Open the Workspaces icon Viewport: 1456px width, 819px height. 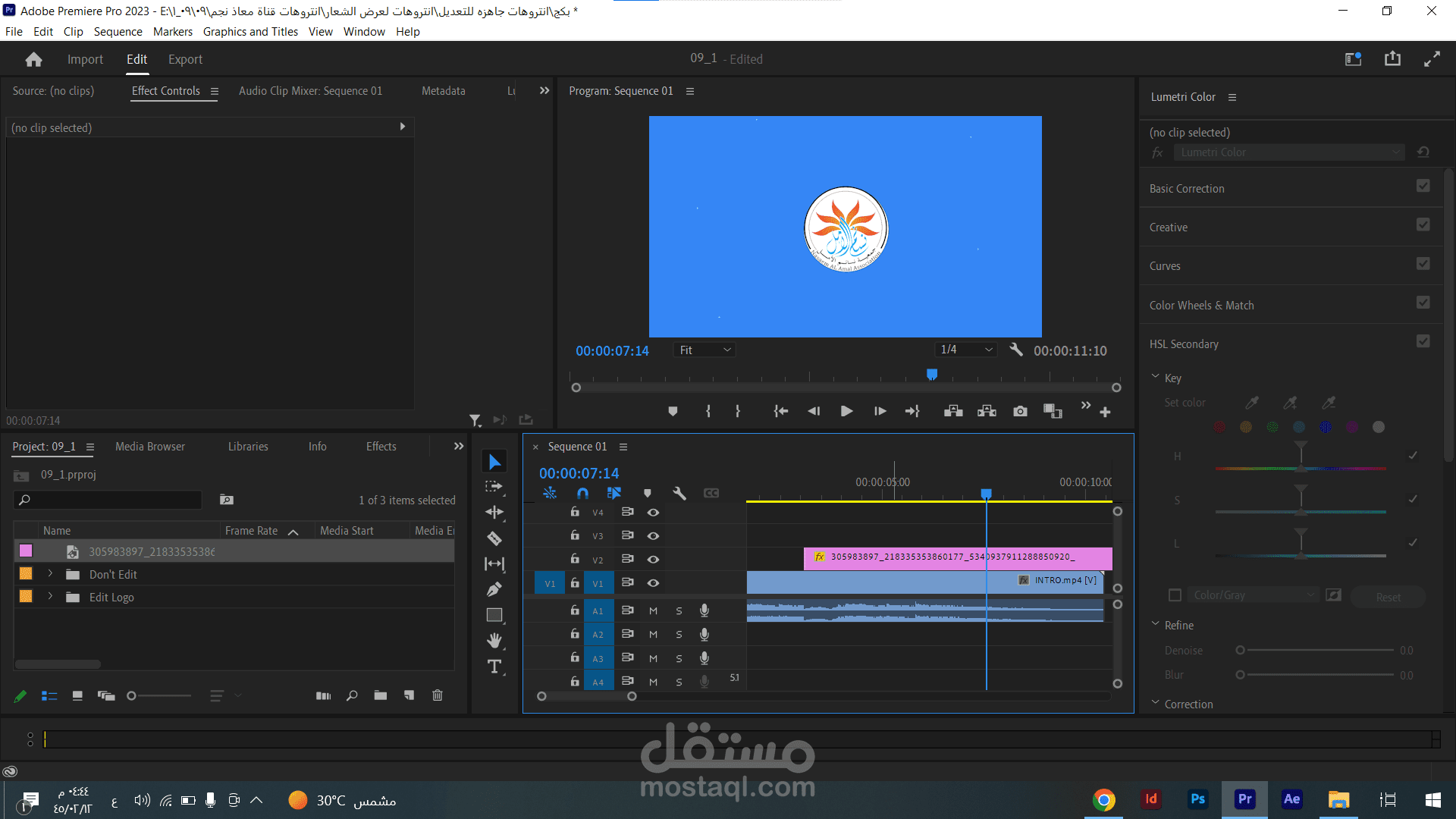coord(1354,59)
